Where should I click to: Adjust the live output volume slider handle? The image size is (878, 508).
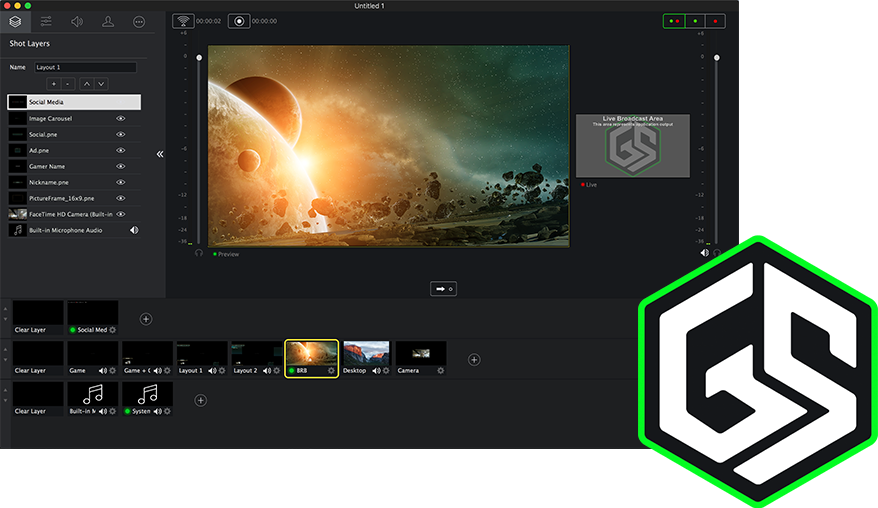coord(716,58)
